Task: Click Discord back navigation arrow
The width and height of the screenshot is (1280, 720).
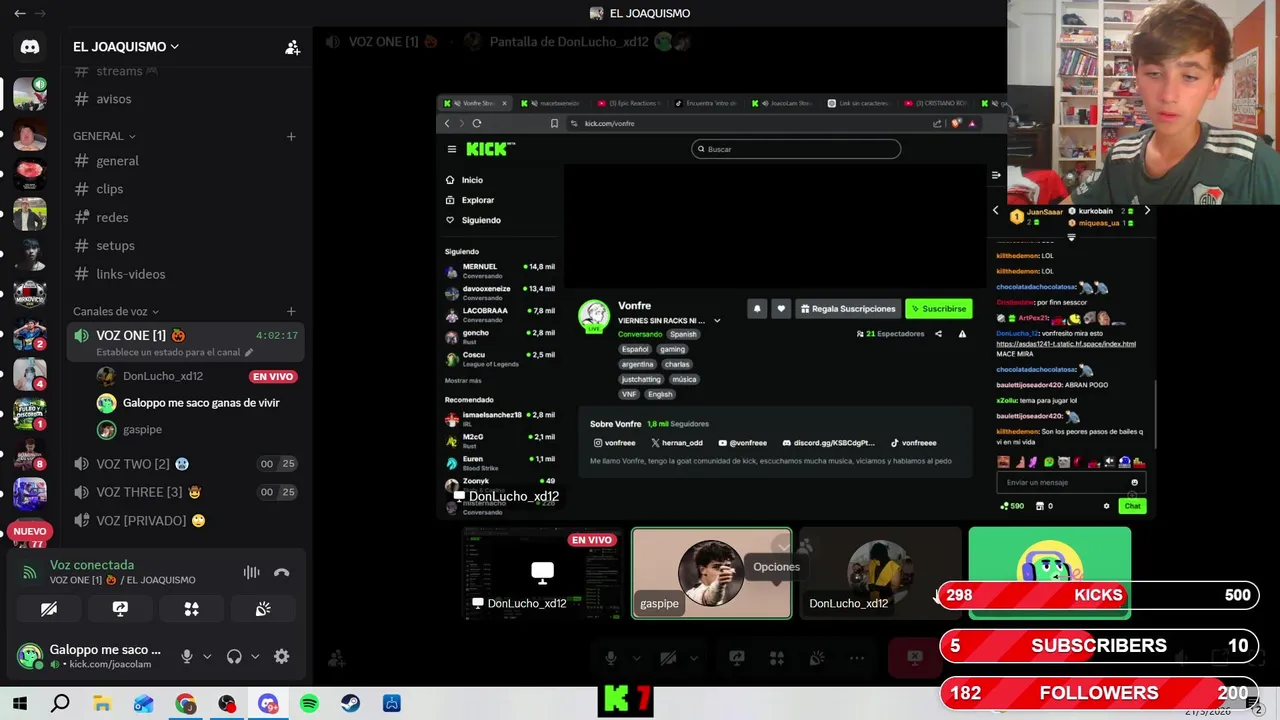Action: tap(19, 13)
